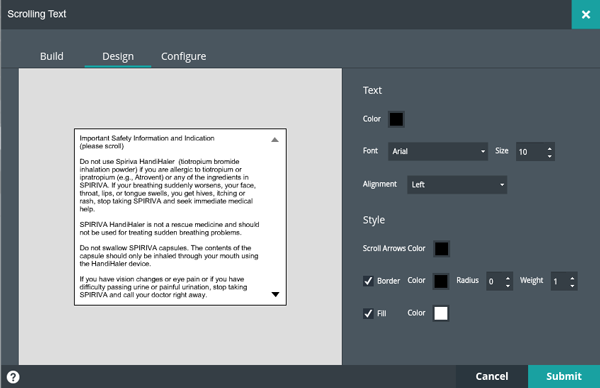
Task: Pick the white Fill Color swatch
Action: tap(440, 313)
